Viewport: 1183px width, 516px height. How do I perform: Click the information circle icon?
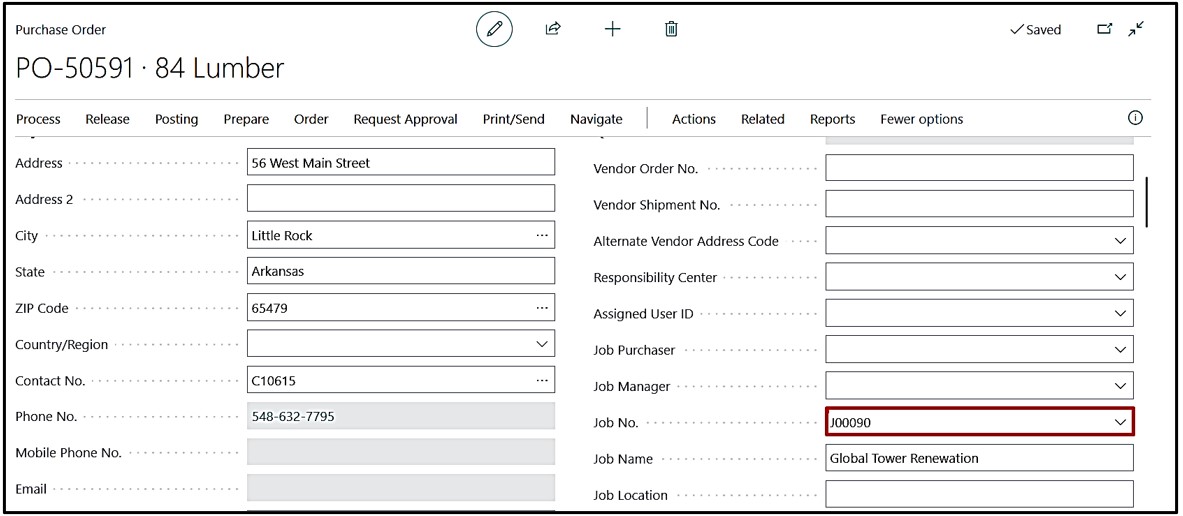pyautogui.click(x=1135, y=118)
